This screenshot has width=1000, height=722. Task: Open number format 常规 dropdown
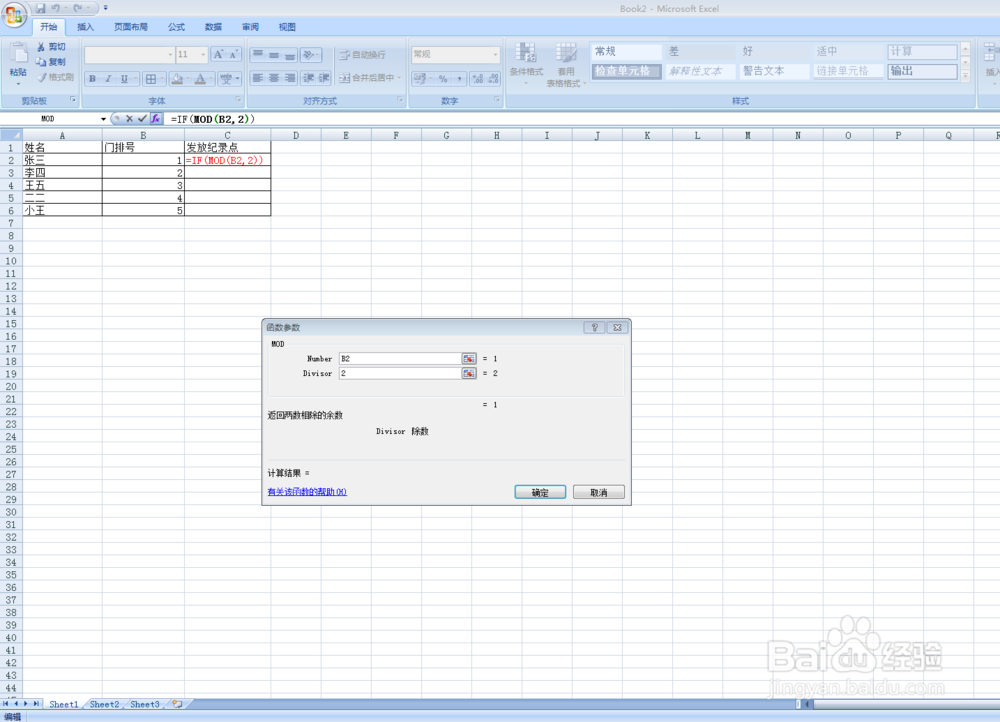[x=496, y=55]
